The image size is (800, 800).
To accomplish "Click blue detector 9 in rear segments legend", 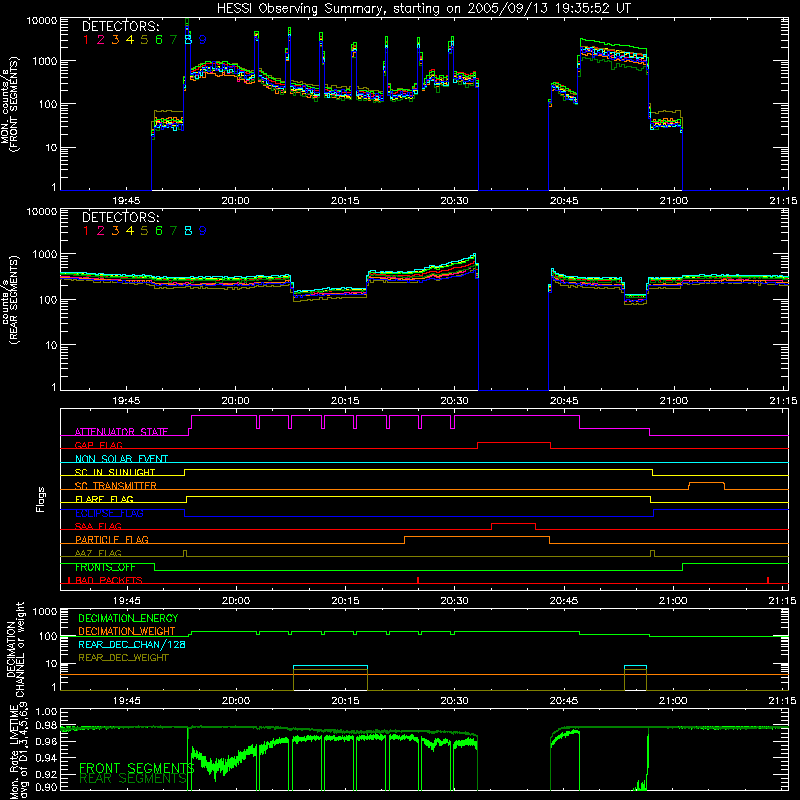I will coord(203,231).
